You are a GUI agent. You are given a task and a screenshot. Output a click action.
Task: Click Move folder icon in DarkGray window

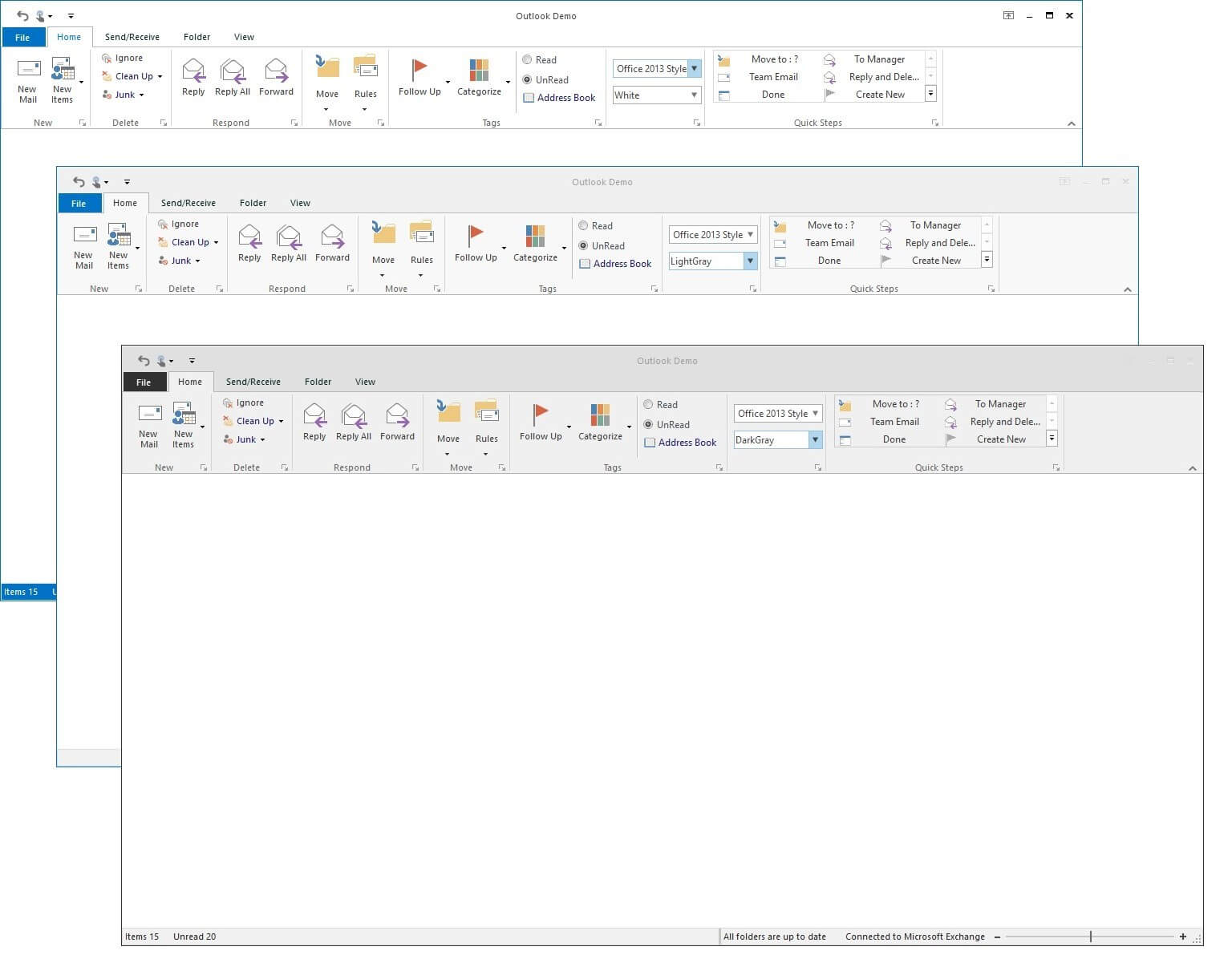tap(448, 411)
